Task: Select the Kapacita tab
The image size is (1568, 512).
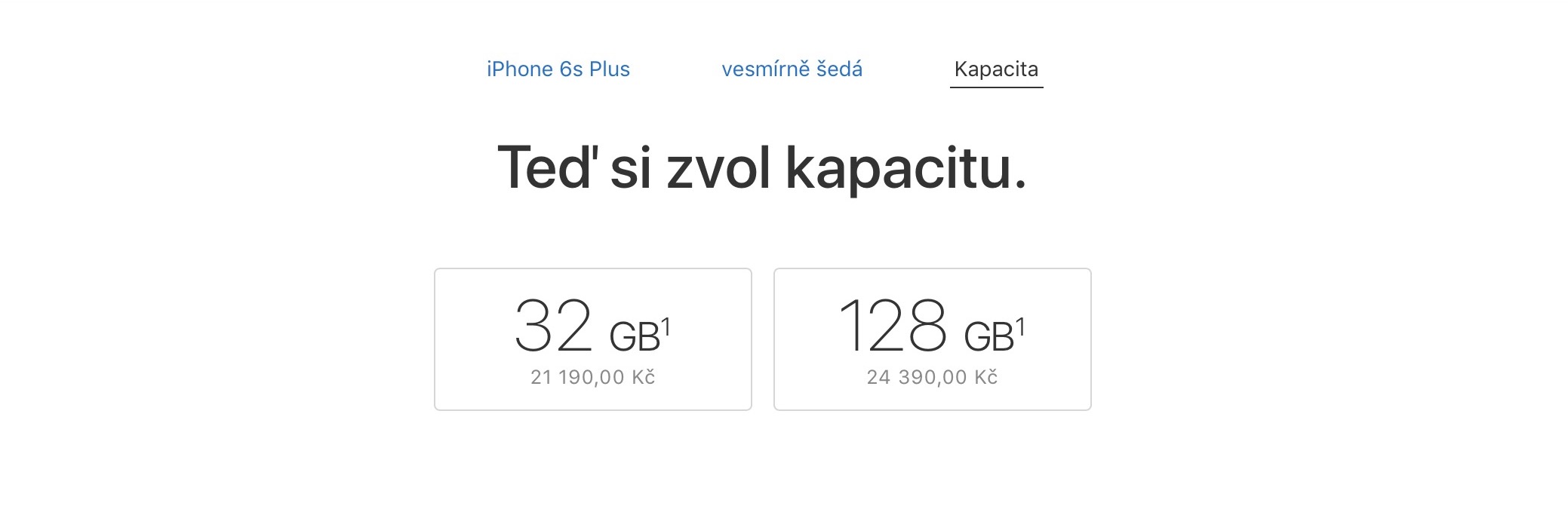Action: 996,69
